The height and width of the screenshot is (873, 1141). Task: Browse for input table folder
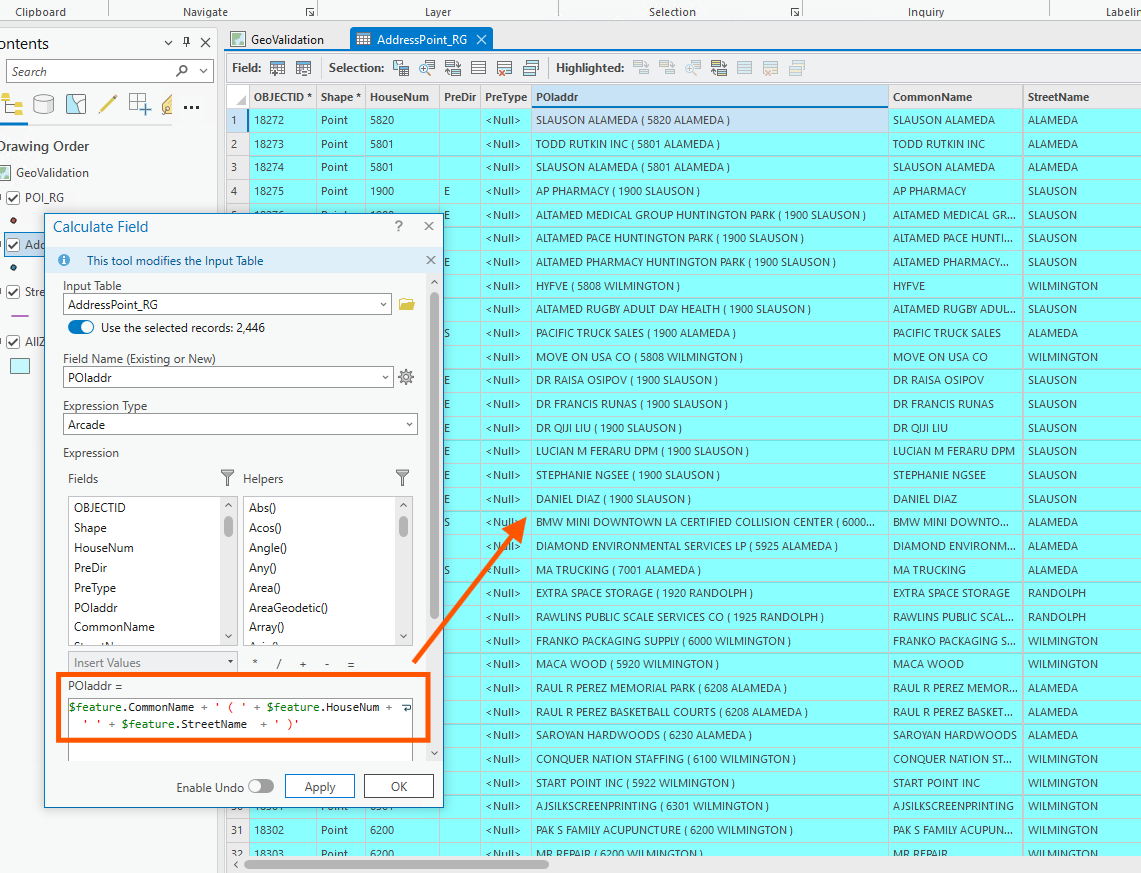tap(406, 304)
